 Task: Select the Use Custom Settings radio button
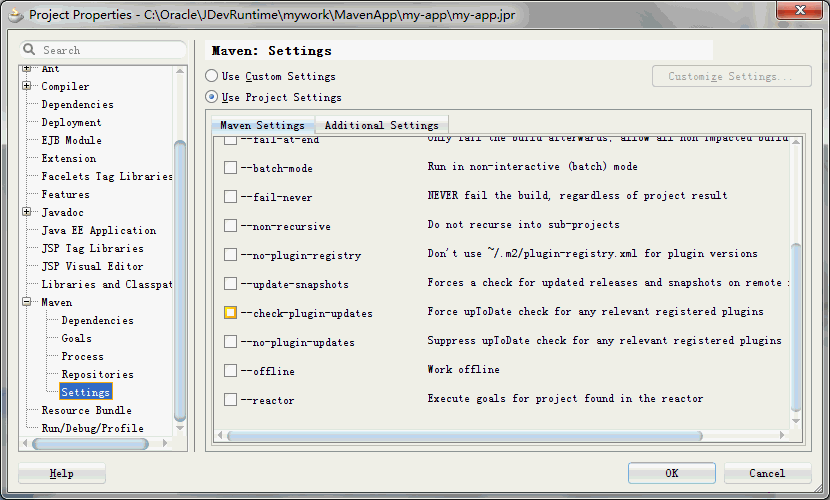pyautogui.click(x=212, y=76)
